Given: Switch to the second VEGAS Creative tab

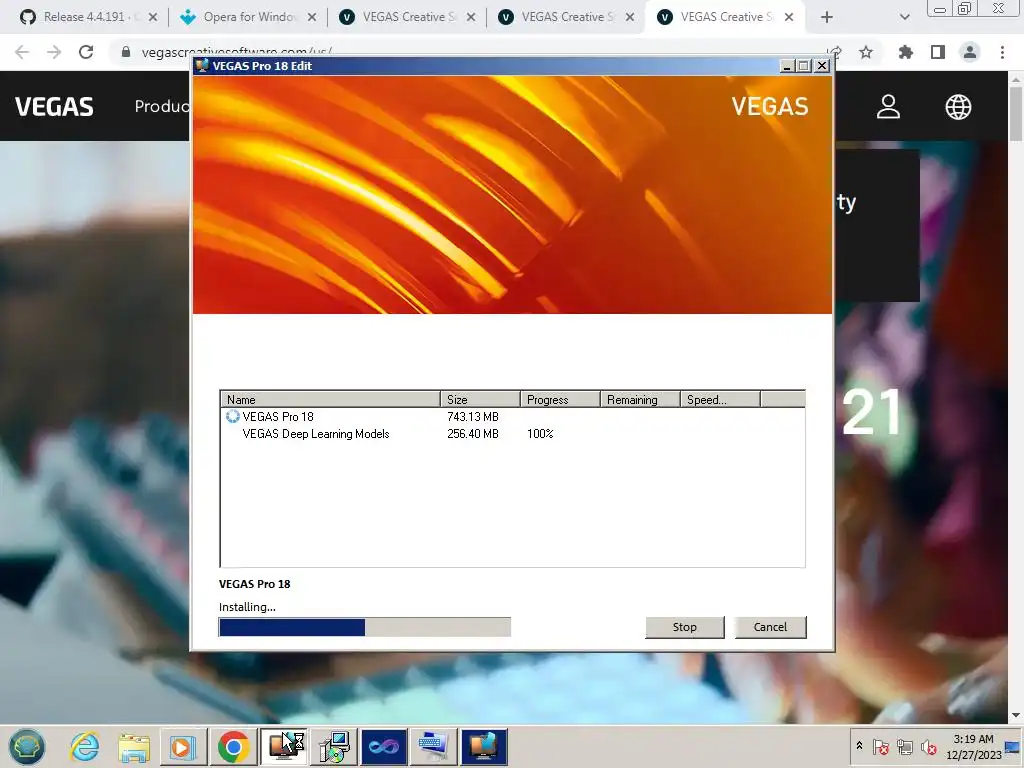Looking at the screenshot, I should (566, 17).
